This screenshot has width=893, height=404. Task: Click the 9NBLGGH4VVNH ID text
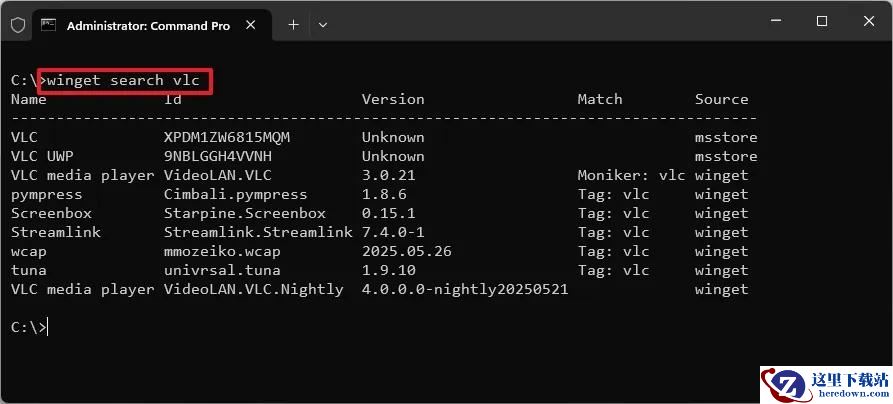(218, 156)
